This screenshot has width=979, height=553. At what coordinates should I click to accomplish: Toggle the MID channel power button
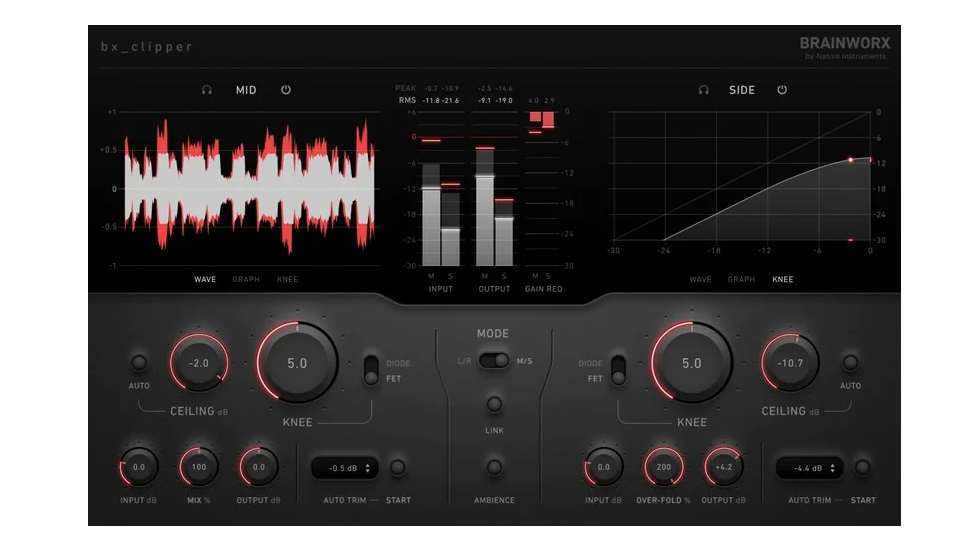286,90
